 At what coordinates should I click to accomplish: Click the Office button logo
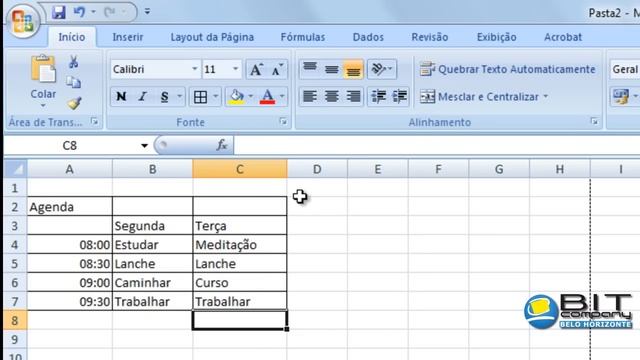click(x=22, y=21)
